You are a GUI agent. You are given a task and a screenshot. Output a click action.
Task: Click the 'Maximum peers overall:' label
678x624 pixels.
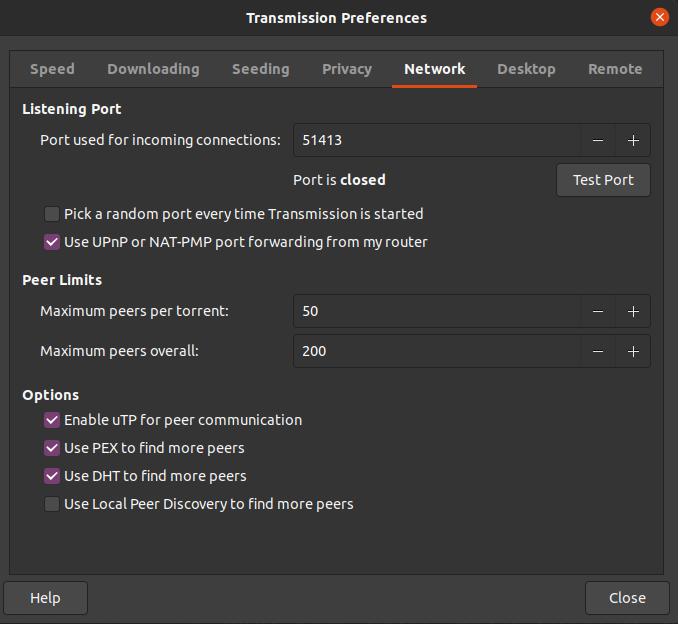point(119,351)
